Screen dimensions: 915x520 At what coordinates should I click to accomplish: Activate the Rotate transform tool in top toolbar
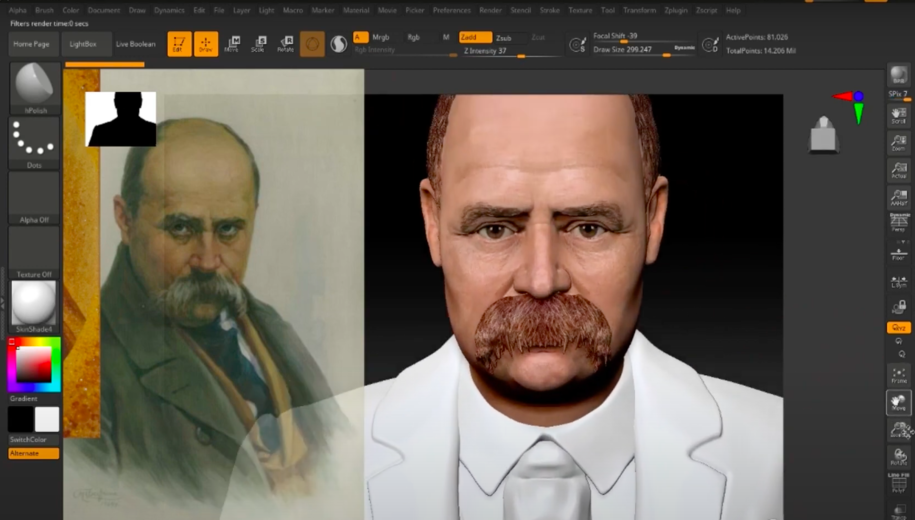(x=285, y=44)
